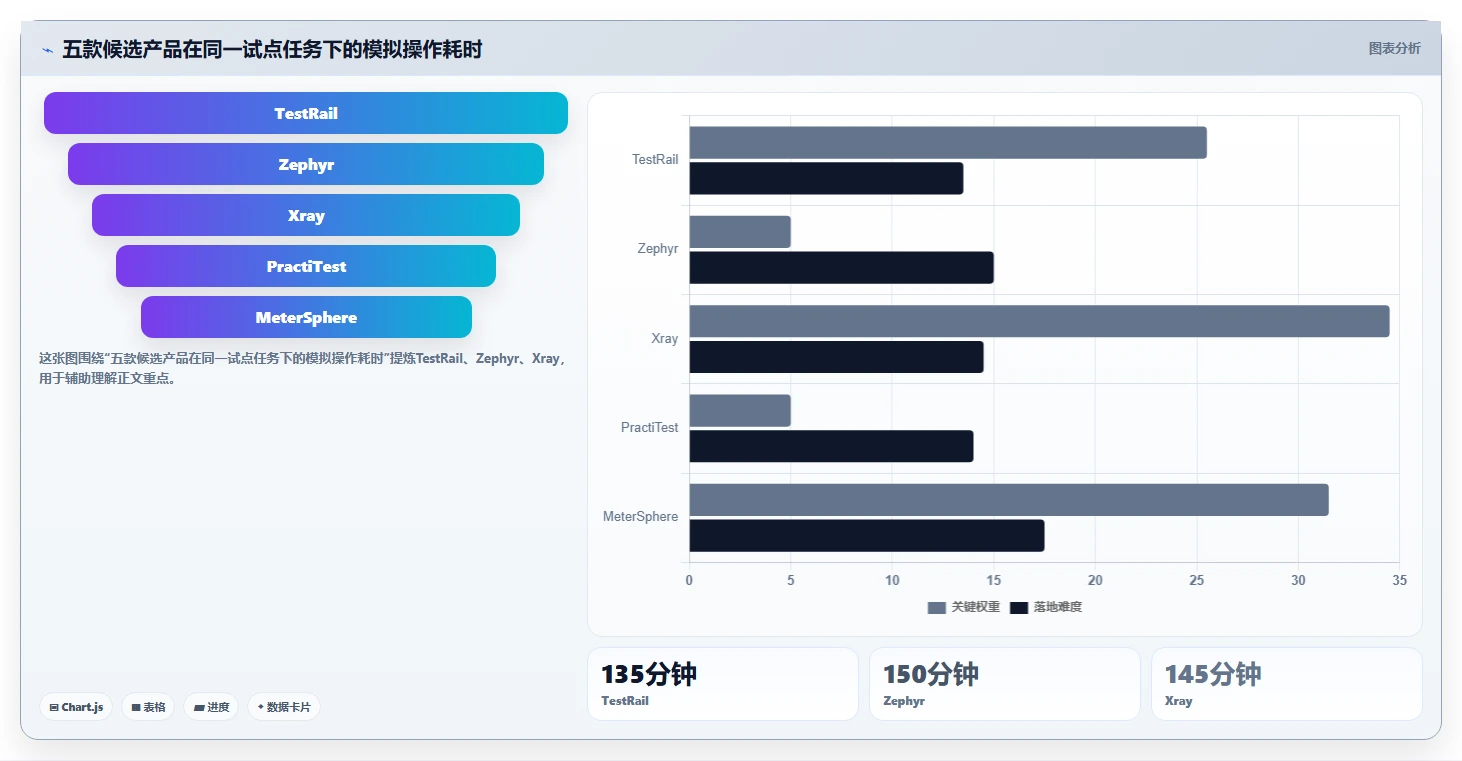Screen dimensions: 1462x761
Task: Select the MeterSphere funnel bar
Action: [x=306, y=317]
